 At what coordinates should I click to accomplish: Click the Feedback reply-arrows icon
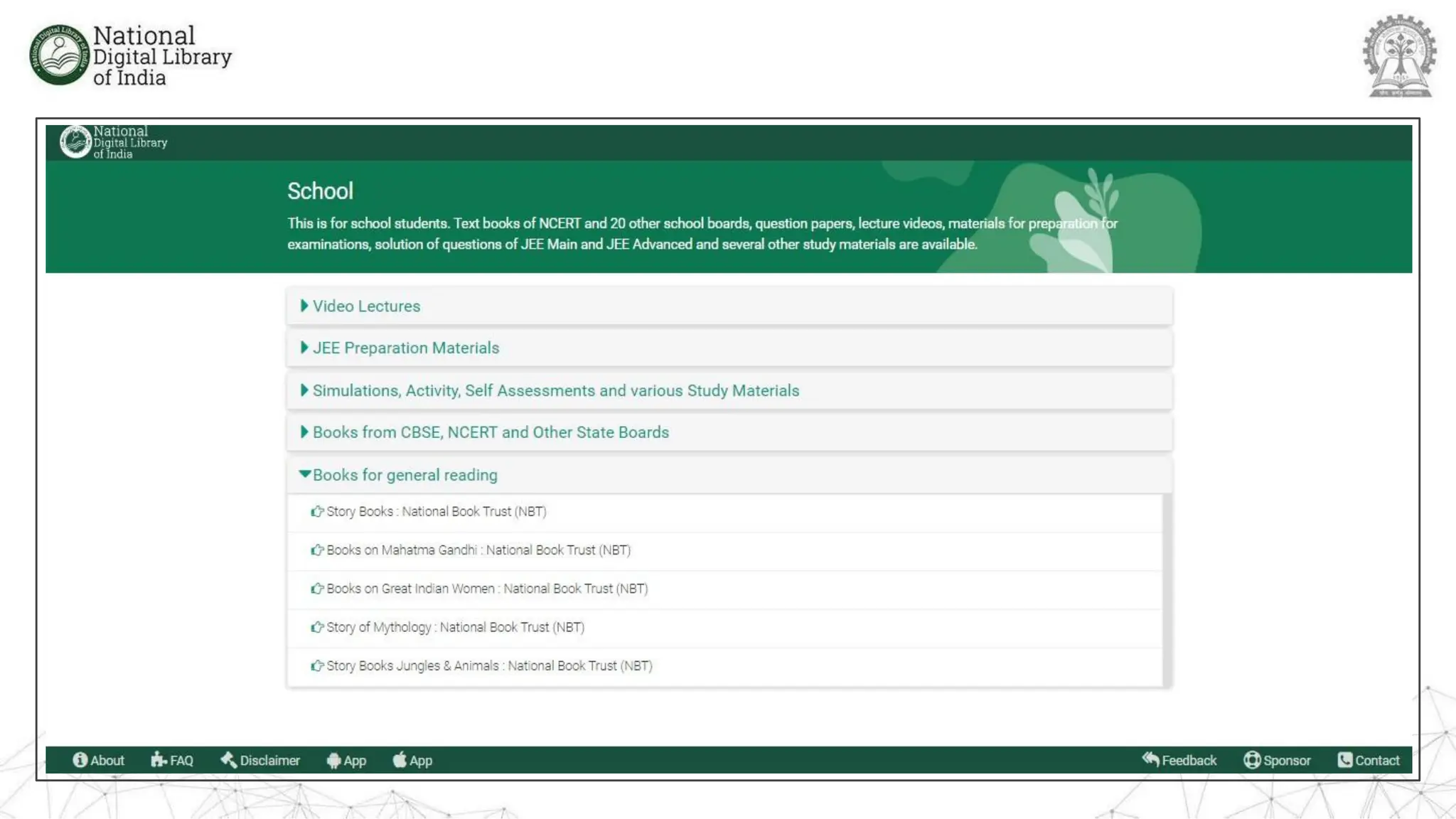coord(1150,759)
